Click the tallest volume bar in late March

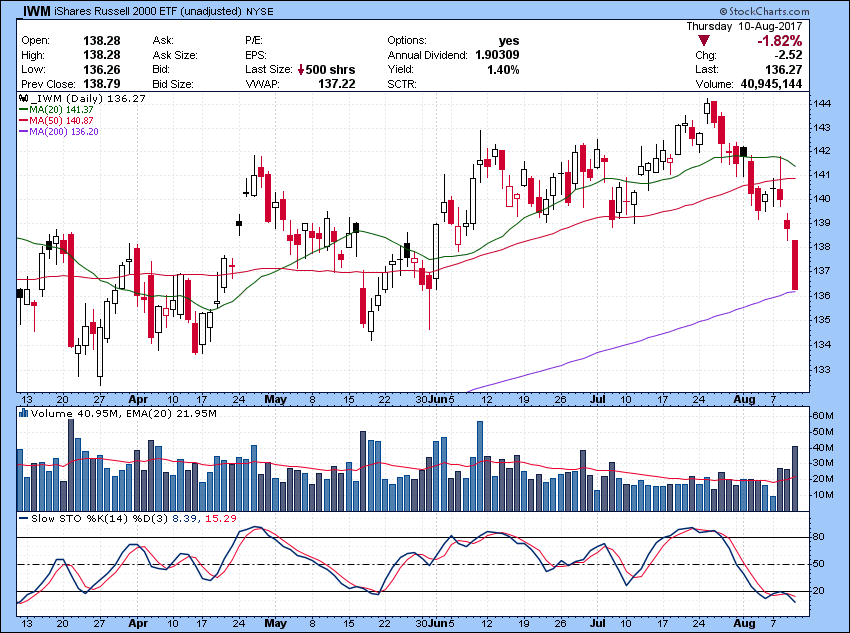pos(70,465)
